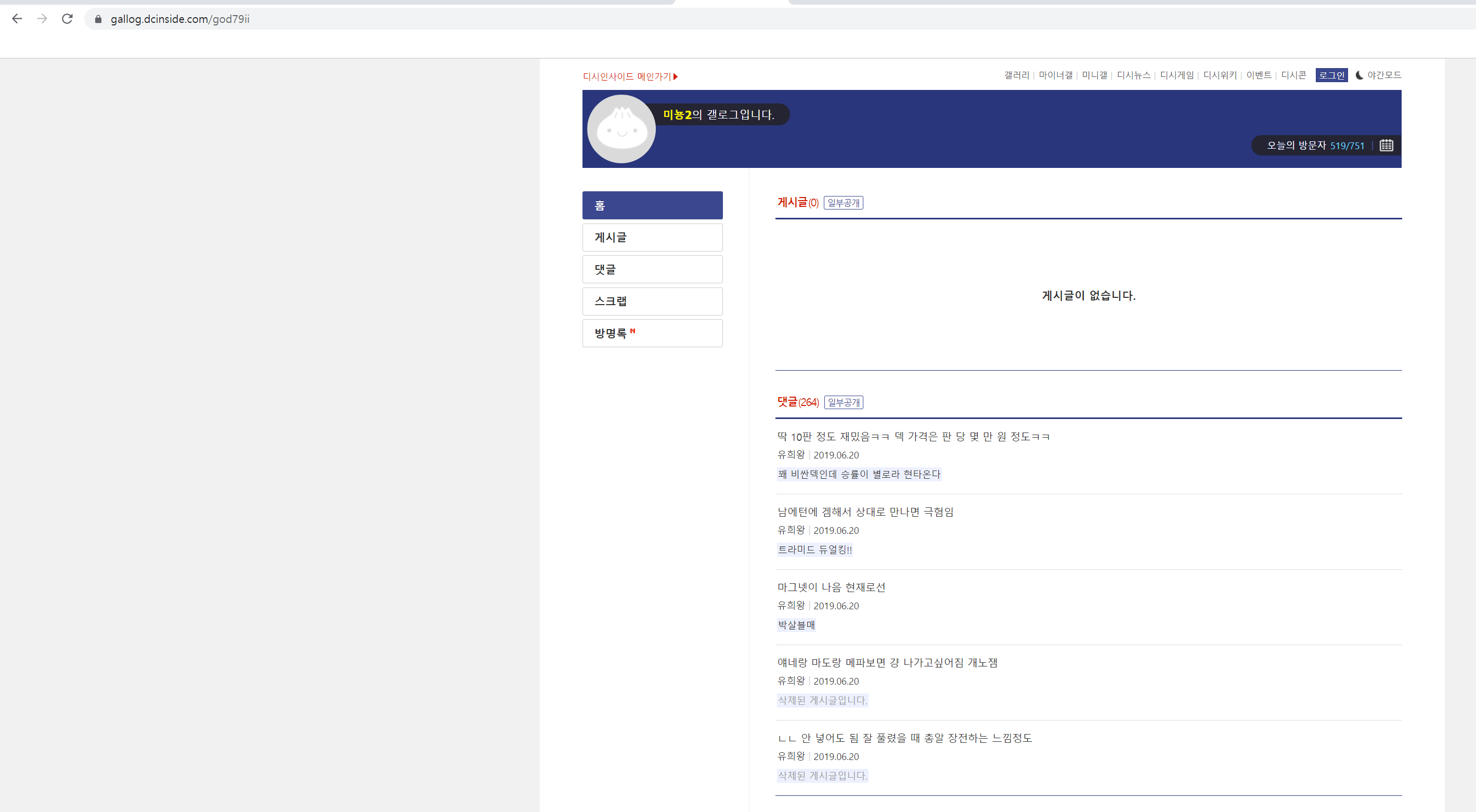Open the comment about 10판 정도 재밌음
The width and height of the screenshot is (1476, 812).
coord(913,436)
